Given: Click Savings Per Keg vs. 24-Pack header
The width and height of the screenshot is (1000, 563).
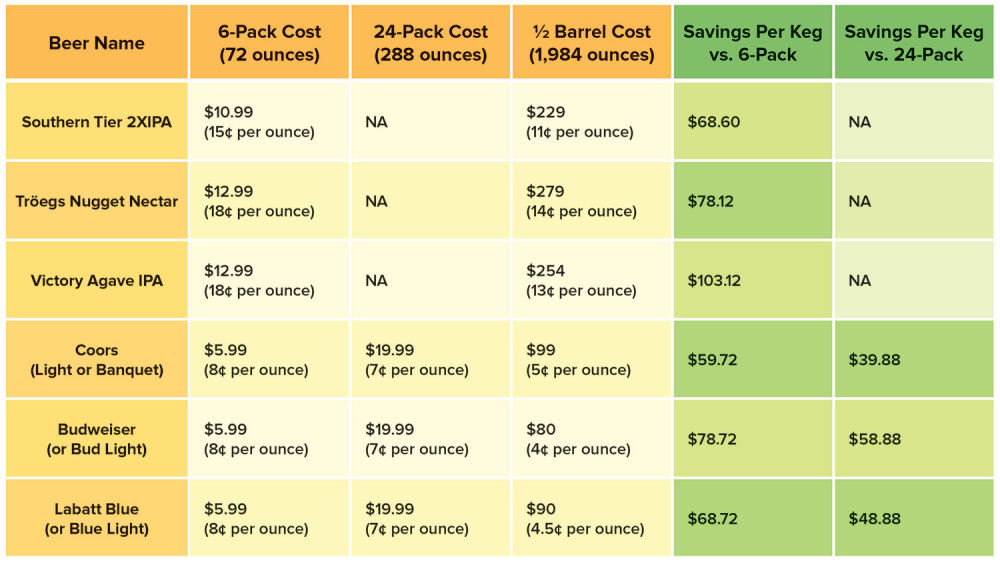Looking at the screenshot, I should (914, 42).
